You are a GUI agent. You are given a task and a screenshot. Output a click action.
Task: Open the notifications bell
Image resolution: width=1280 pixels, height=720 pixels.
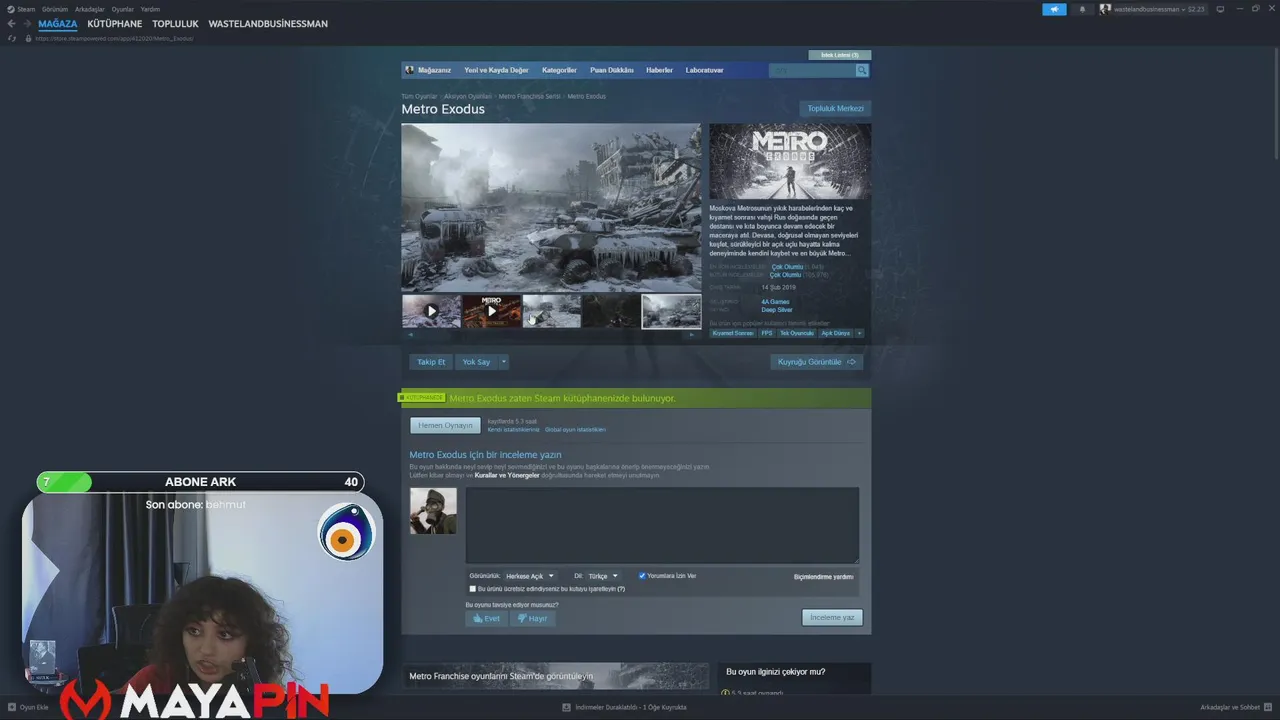click(1082, 9)
